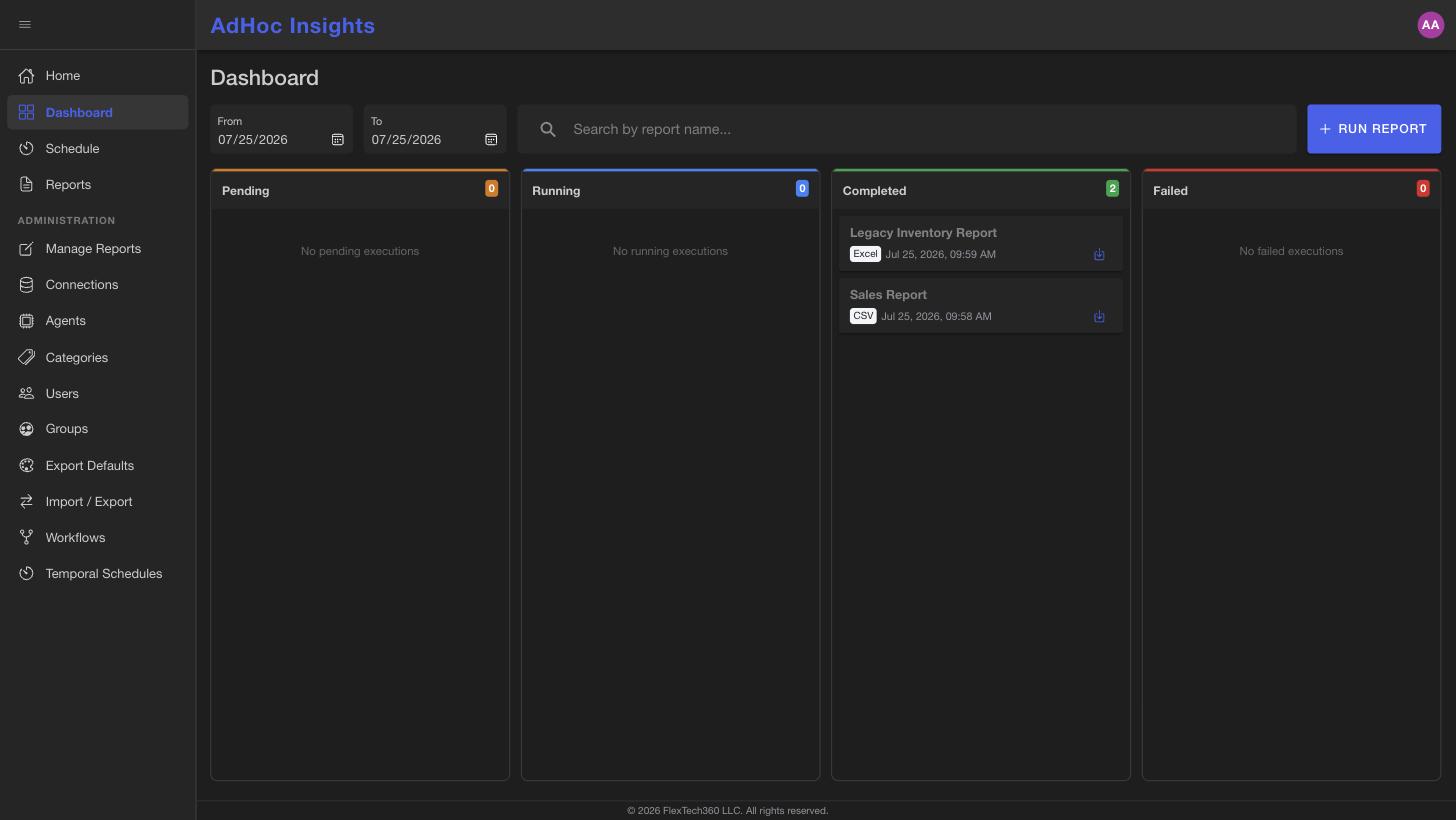The height and width of the screenshot is (820, 1456).
Task: Click the AdHoc Insights title link
Action: pyautogui.click(x=292, y=26)
